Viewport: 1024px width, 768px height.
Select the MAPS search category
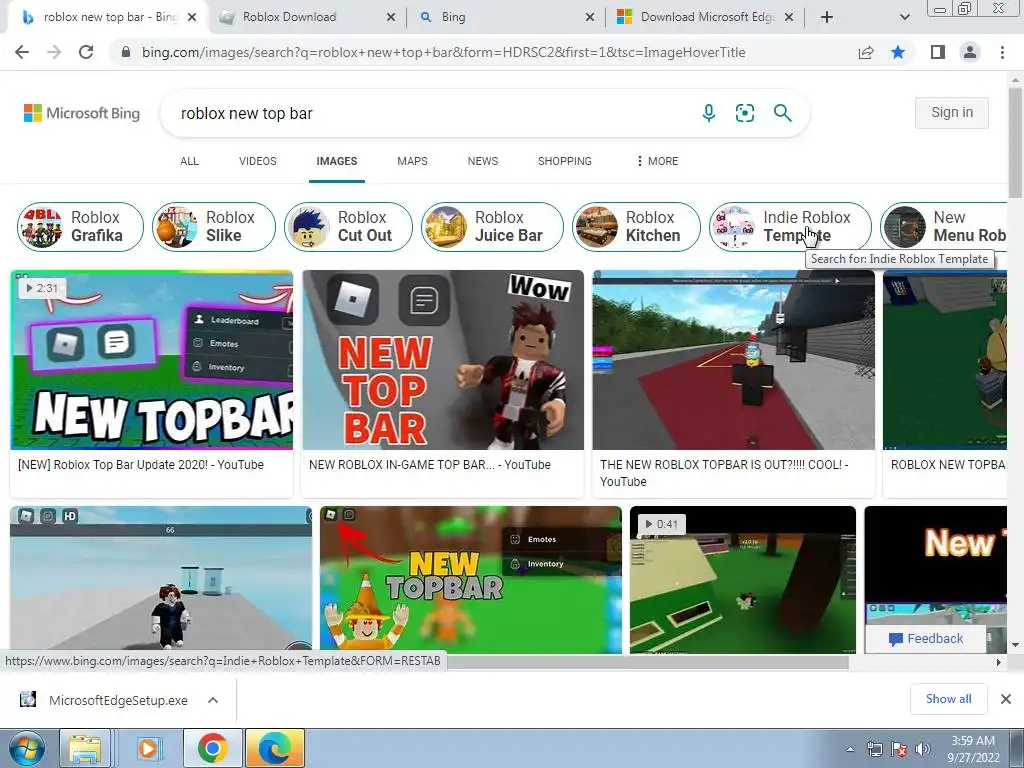pos(412,161)
